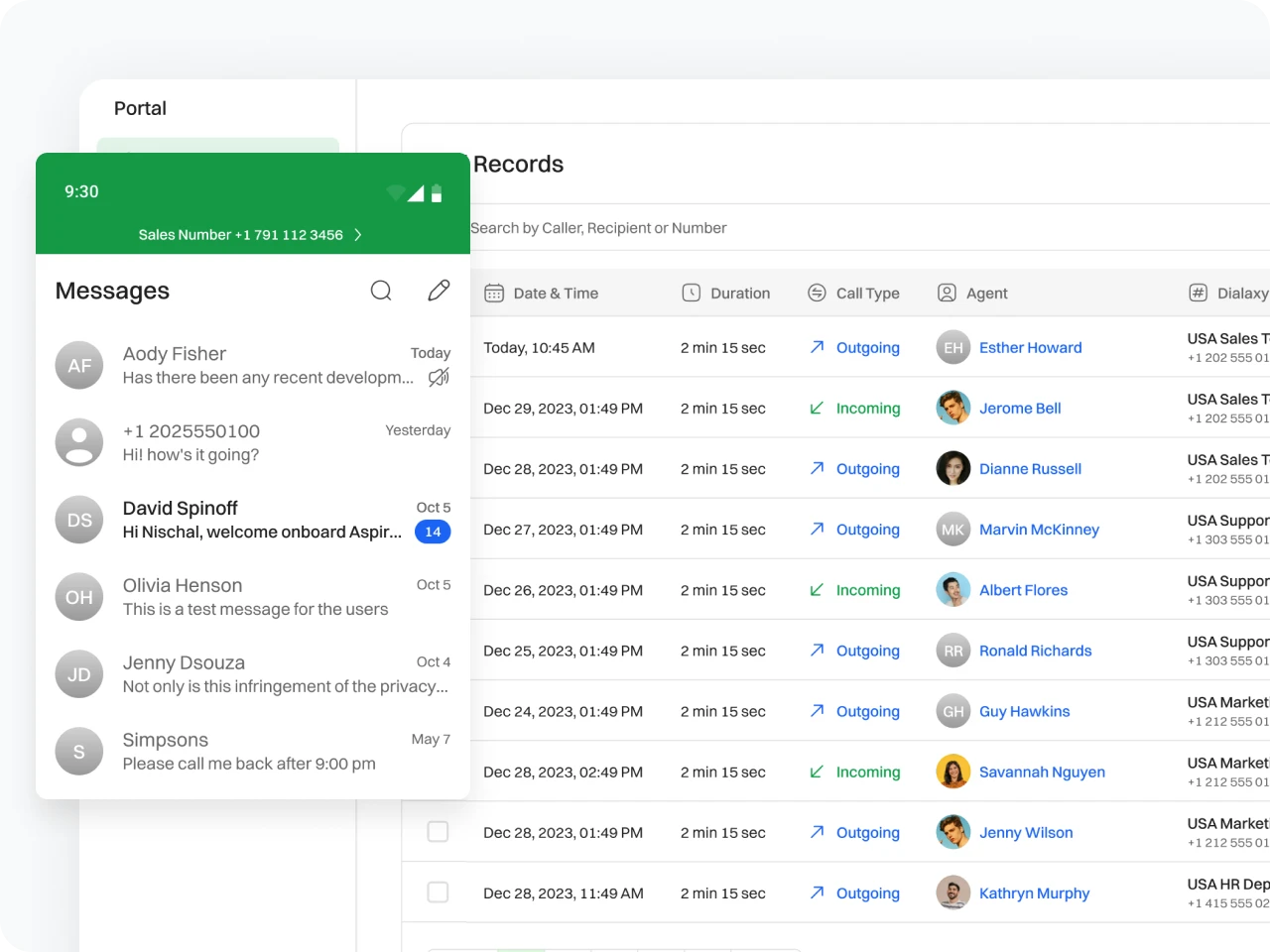Click the search icon in Messages header
Screen dimensions: 1270x952
pos(381,291)
